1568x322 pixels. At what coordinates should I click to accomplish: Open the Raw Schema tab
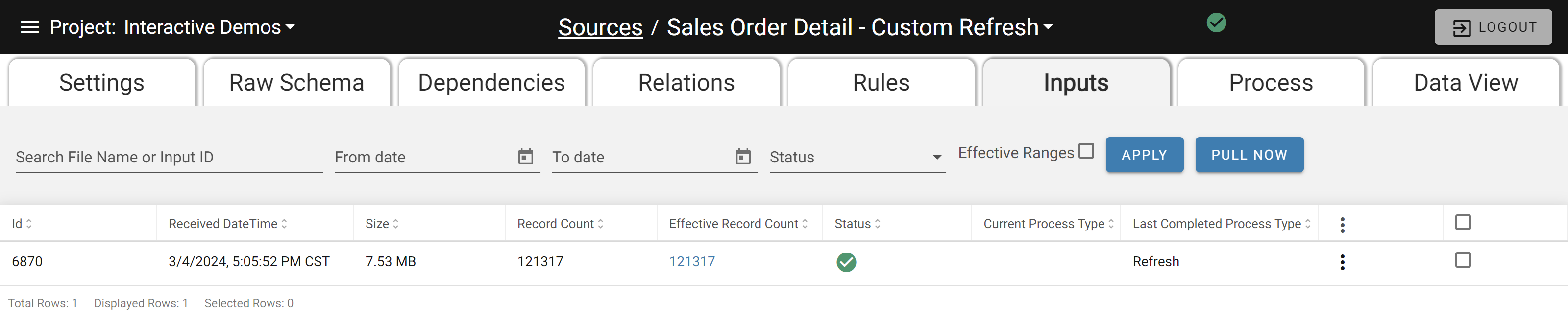tap(296, 83)
